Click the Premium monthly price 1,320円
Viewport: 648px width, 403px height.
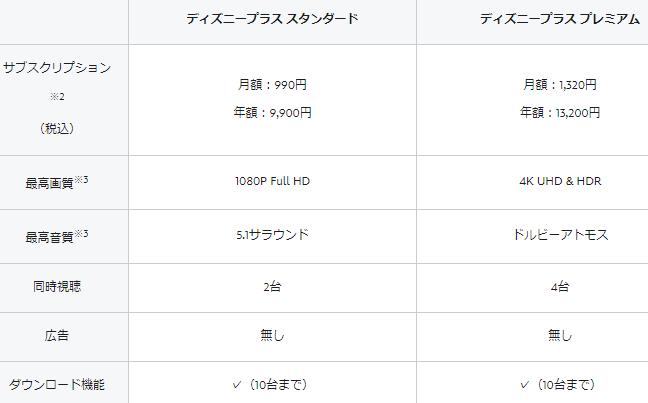560,85
